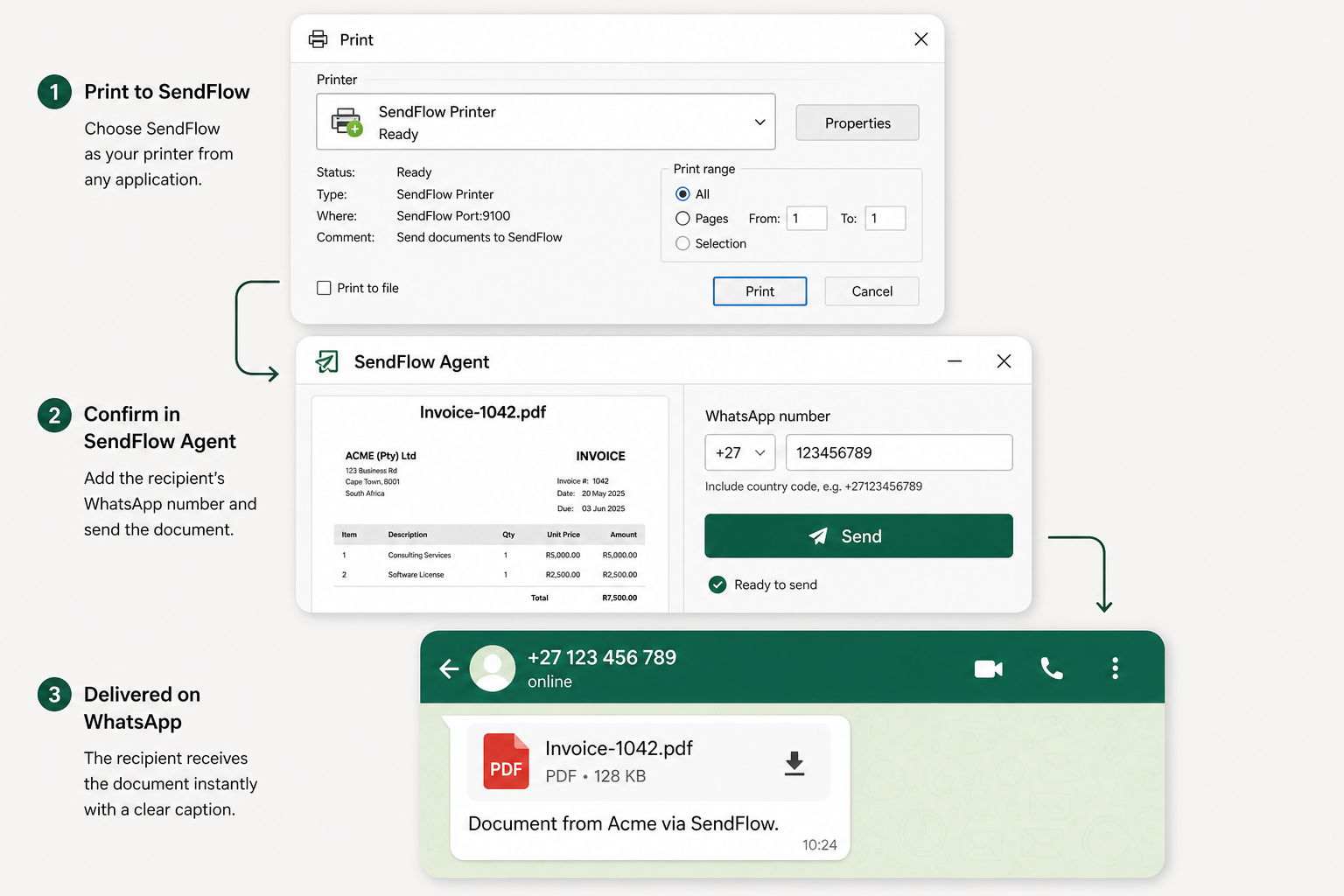Click the From page number field
The image size is (1344, 896).
tap(807, 219)
